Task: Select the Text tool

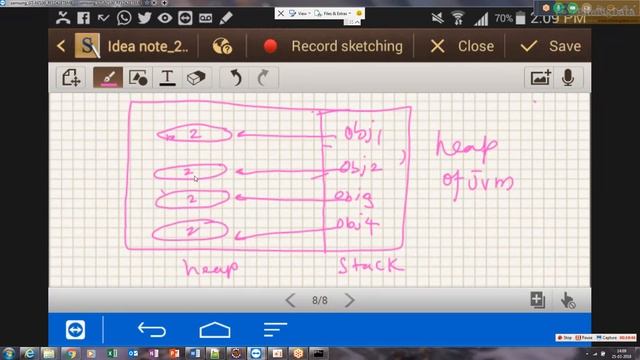Action: click(x=167, y=77)
